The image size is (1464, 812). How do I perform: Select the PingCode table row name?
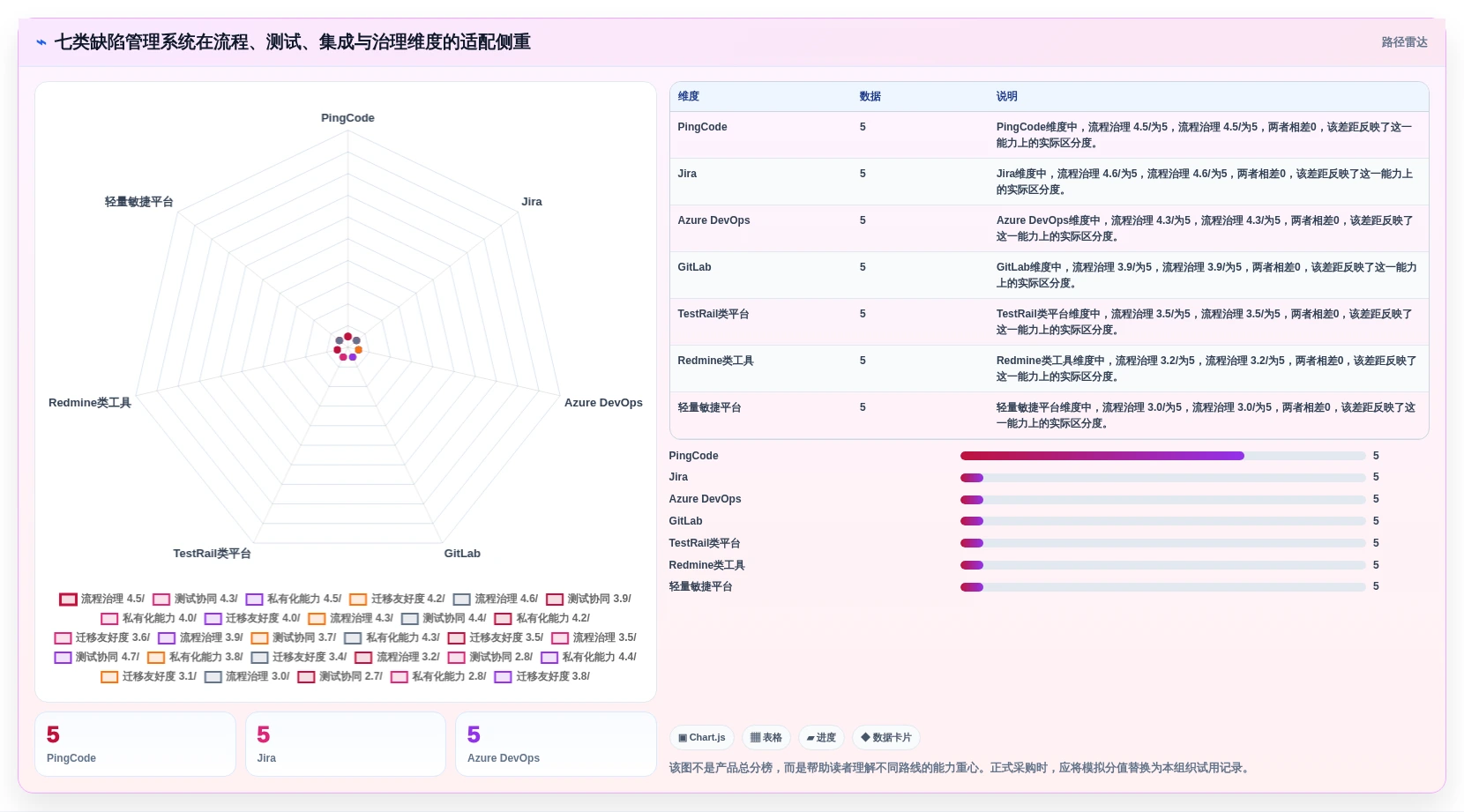[x=702, y=127]
